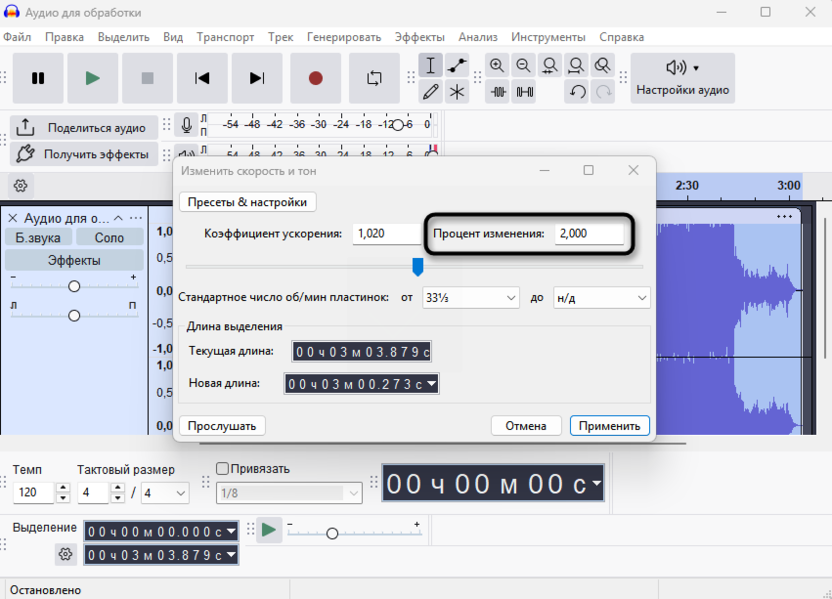Toggle the Loop playback button
This screenshot has height=599, width=832.
(374, 78)
